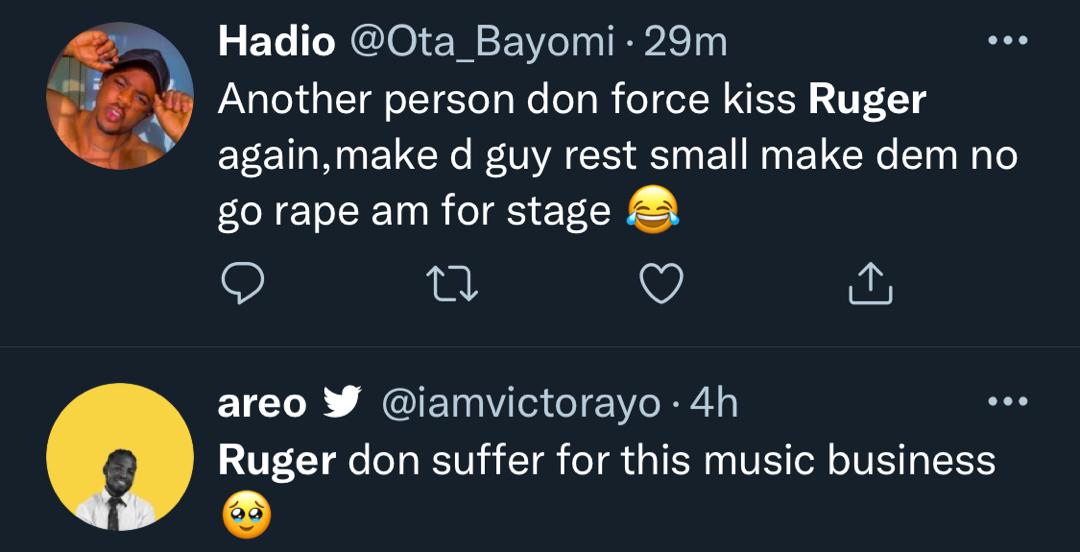This screenshot has width=1080, height=552.
Task: Open the 29m timestamp on Hadio's tweet
Action: 686,42
